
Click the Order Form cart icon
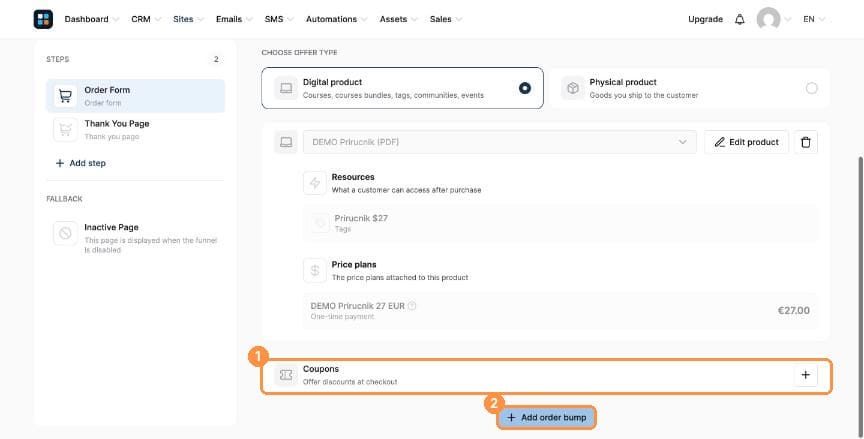pos(65,96)
